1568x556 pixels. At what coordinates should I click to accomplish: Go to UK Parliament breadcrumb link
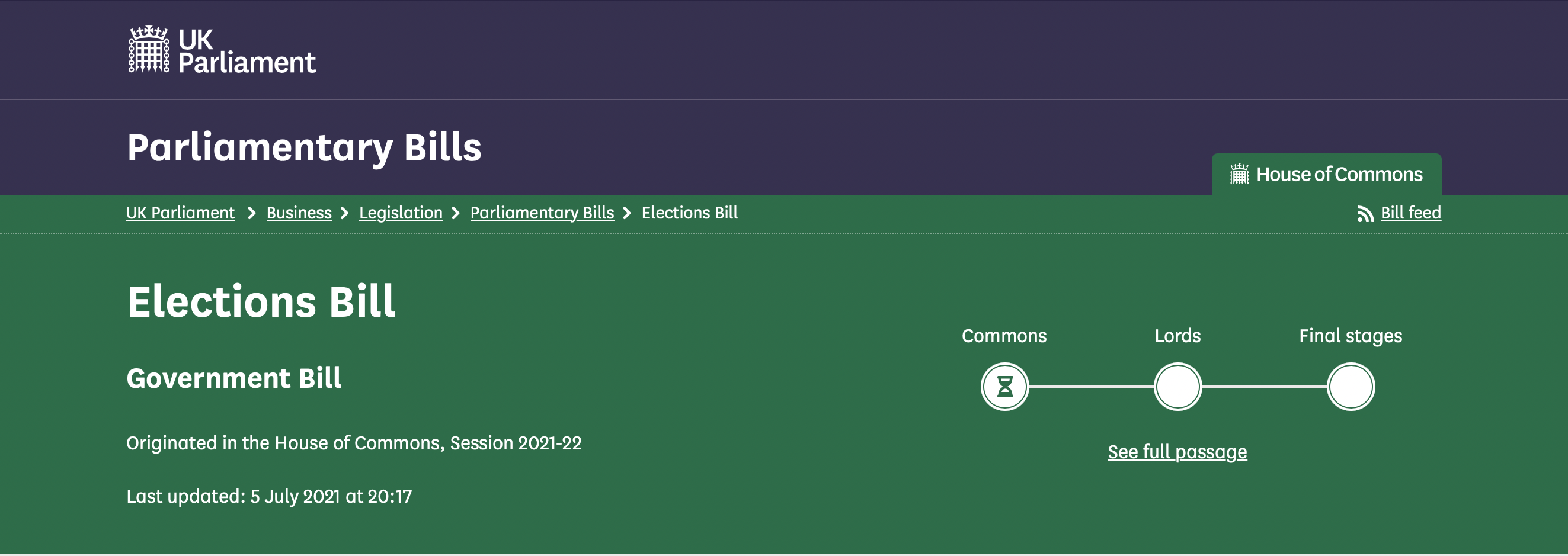(180, 213)
